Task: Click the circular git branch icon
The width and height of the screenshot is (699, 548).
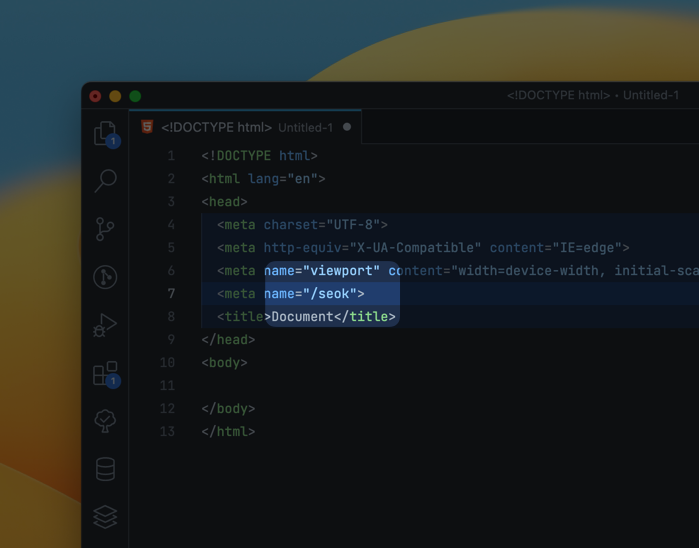Action: coord(105,277)
